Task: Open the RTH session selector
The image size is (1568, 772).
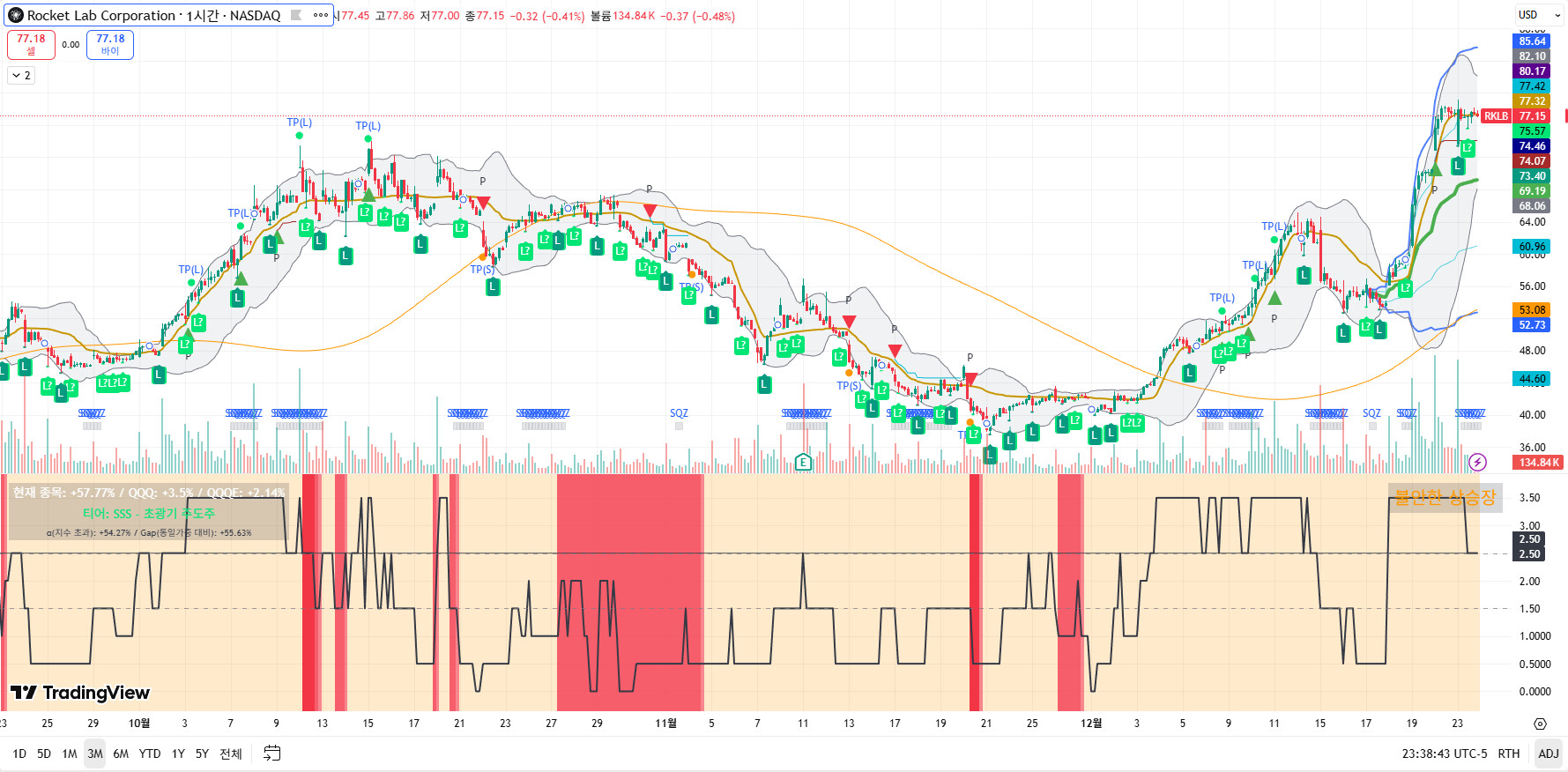Action: click(1509, 753)
